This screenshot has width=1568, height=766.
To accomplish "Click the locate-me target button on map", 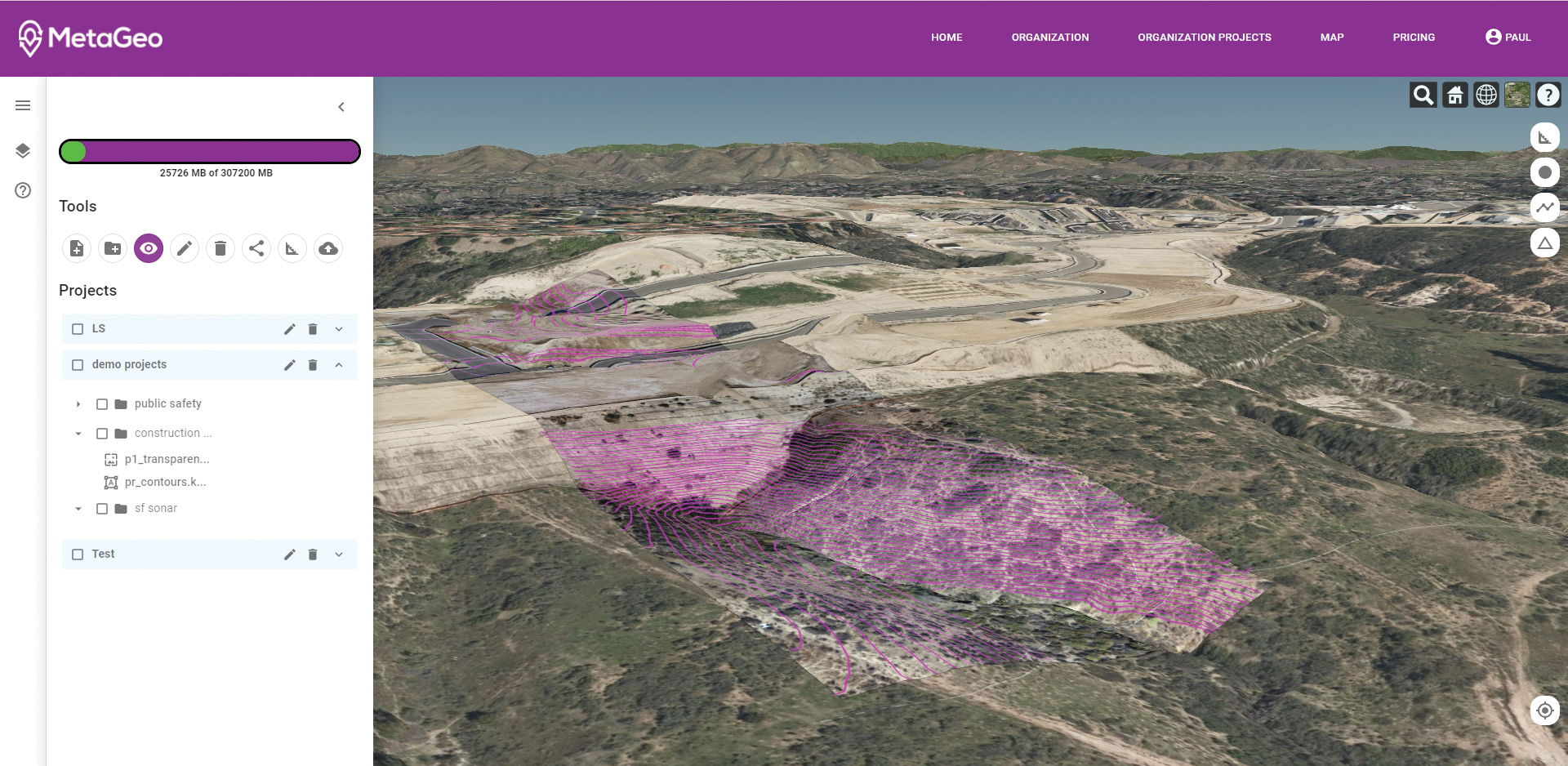I will 1544,710.
